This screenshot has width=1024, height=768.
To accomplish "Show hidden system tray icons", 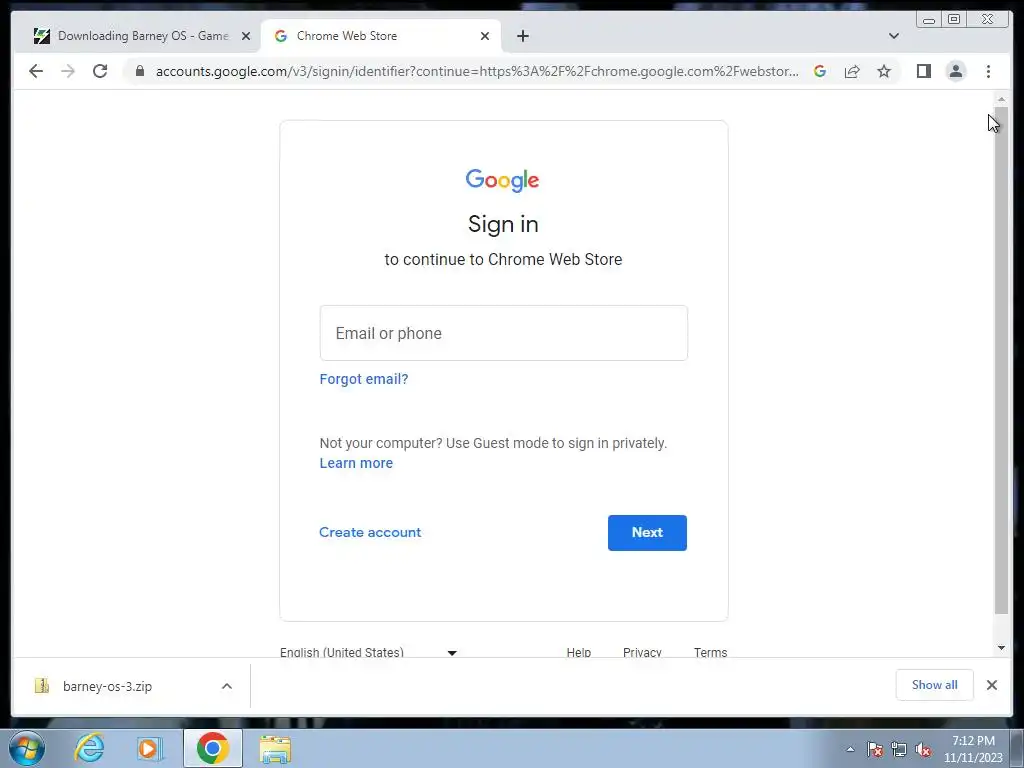I will pyautogui.click(x=850, y=749).
